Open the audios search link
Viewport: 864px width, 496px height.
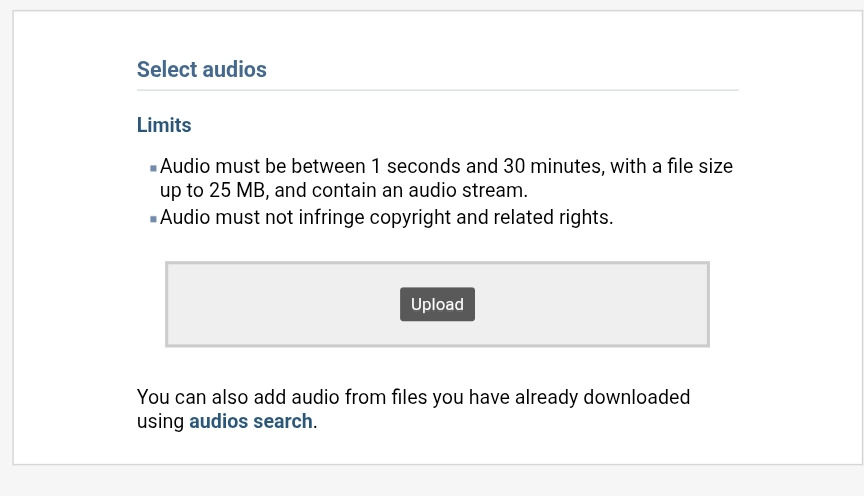[x=251, y=421]
